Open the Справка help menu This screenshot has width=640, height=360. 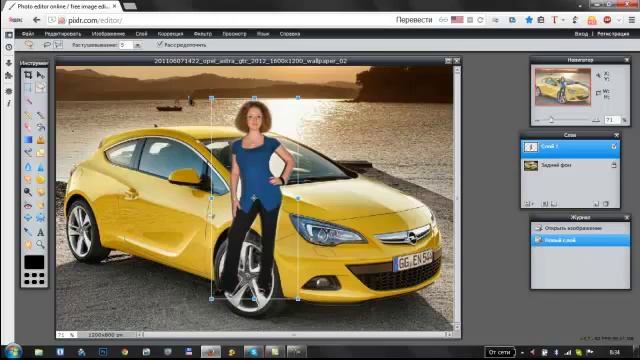point(290,34)
